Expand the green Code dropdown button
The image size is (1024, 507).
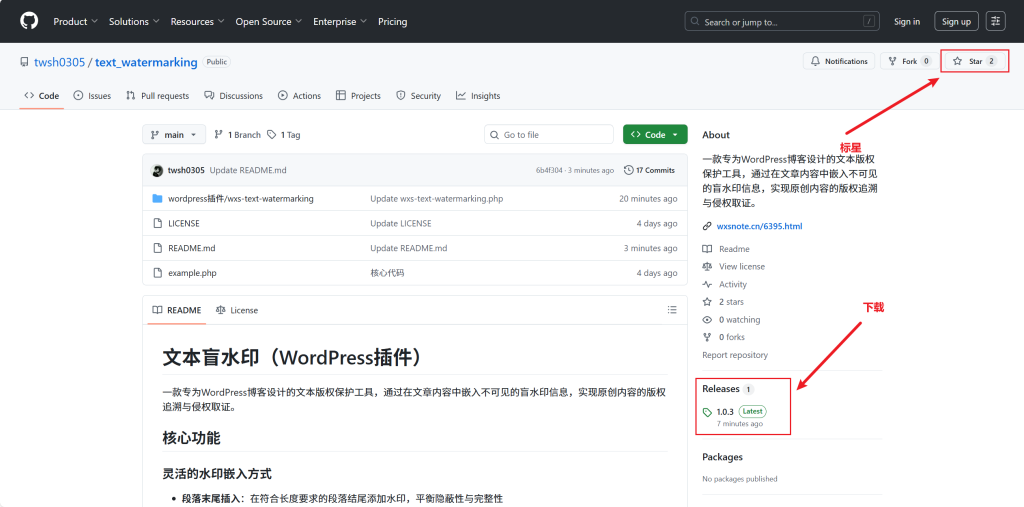point(654,134)
